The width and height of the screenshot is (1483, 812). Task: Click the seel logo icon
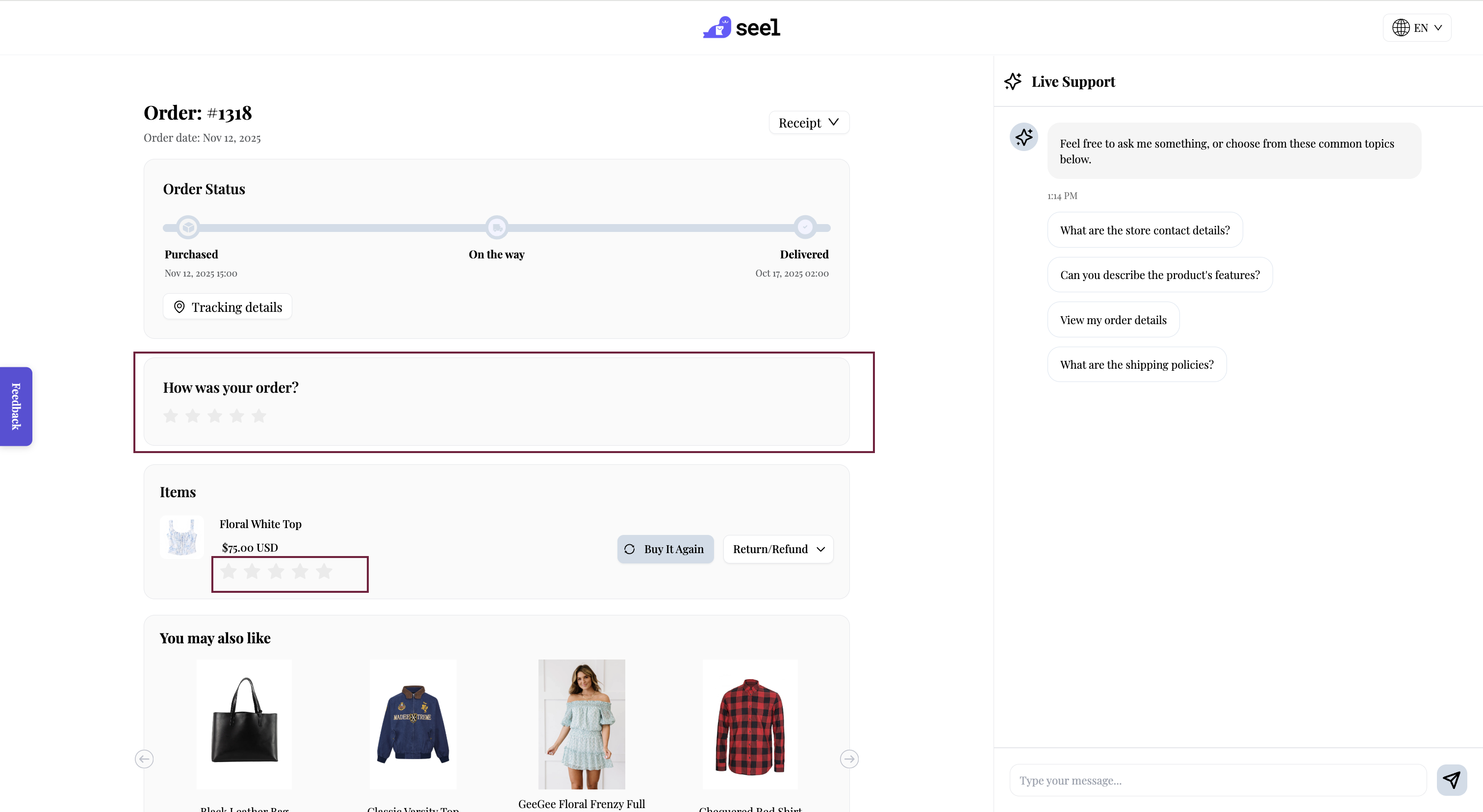pos(717,27)
